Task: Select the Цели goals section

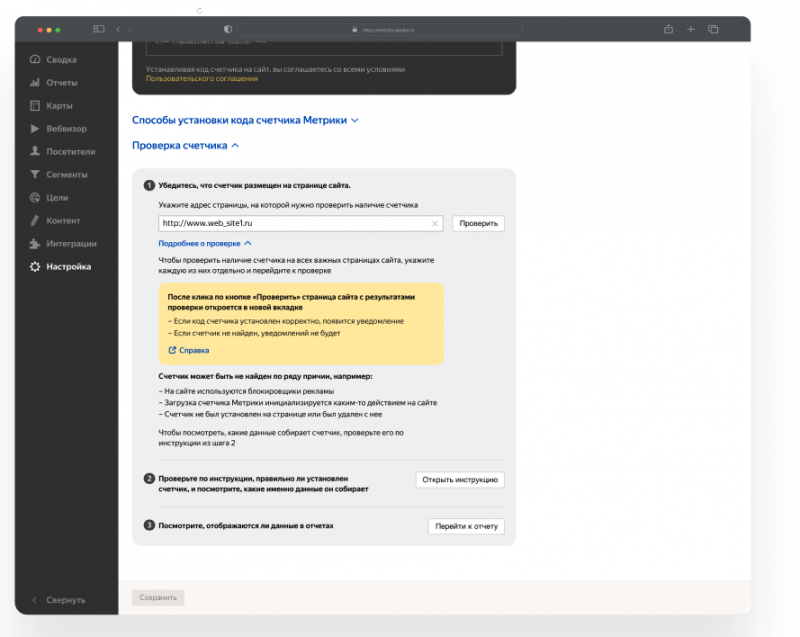Action: click(56, 198)
